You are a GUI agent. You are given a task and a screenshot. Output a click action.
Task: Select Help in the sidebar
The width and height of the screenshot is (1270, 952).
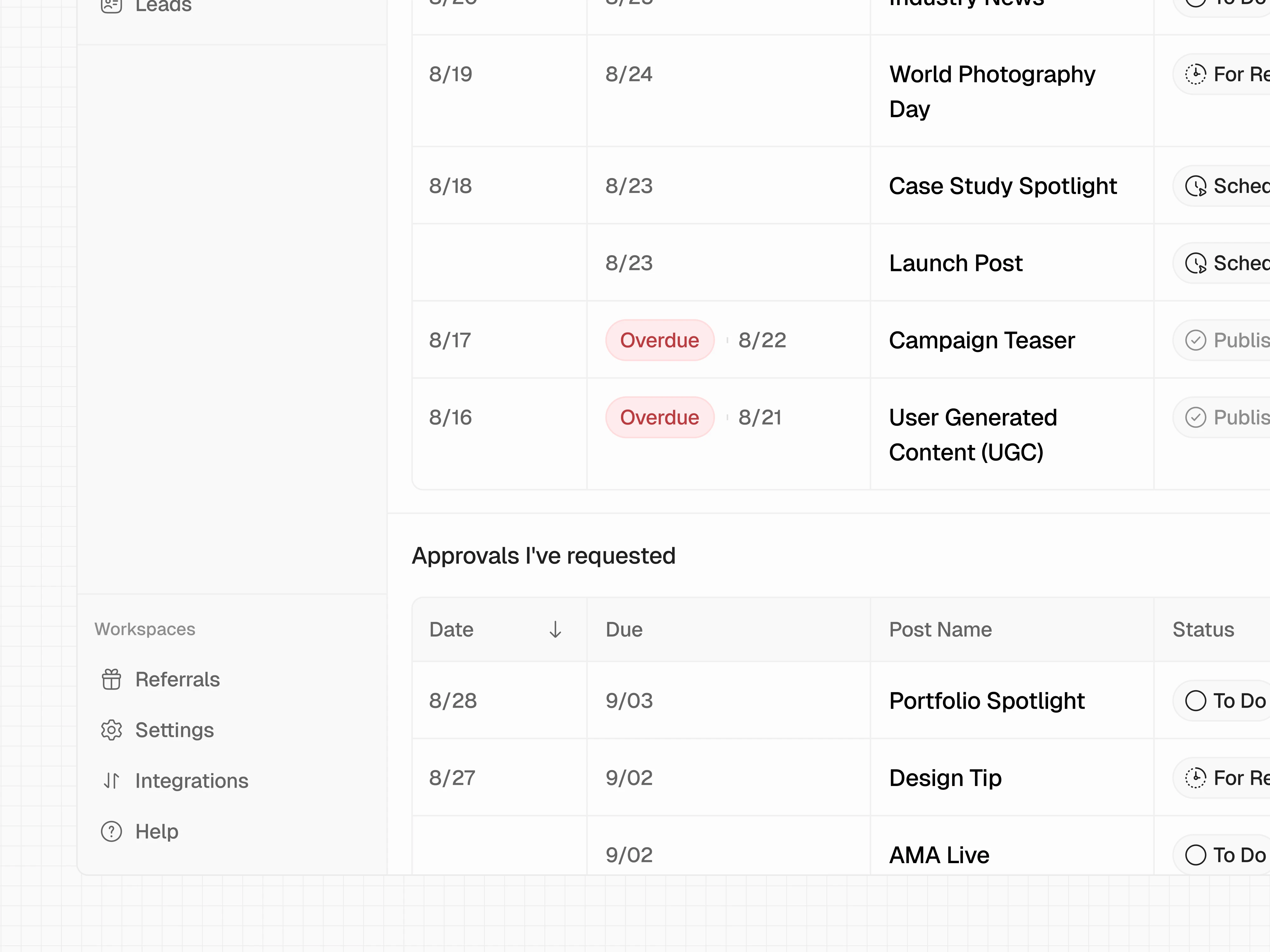coord(156,831)
